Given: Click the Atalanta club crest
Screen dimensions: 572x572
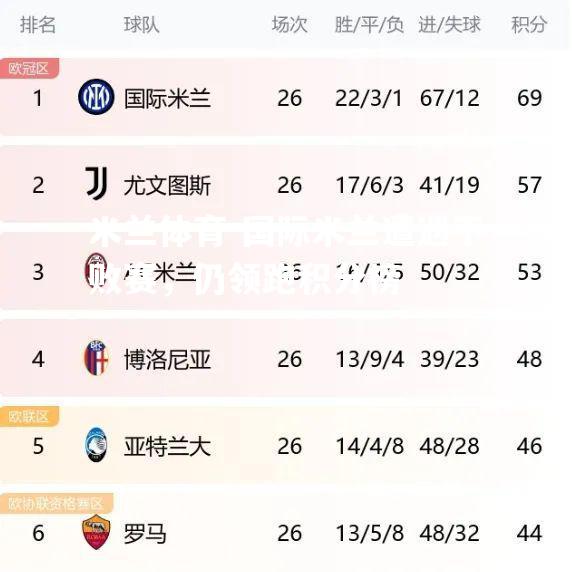Looking at the screenshot, I should (x=96, y=445).
